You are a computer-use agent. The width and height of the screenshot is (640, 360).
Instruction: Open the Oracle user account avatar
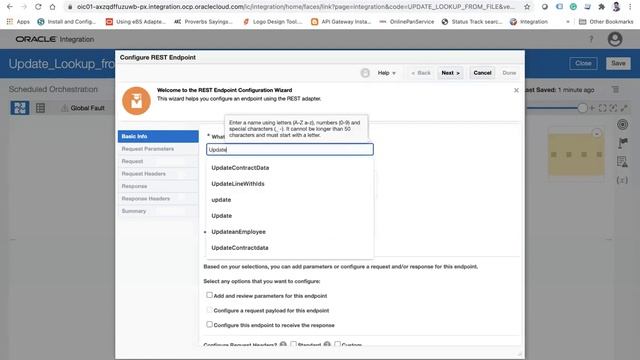[x=615, y=39]
